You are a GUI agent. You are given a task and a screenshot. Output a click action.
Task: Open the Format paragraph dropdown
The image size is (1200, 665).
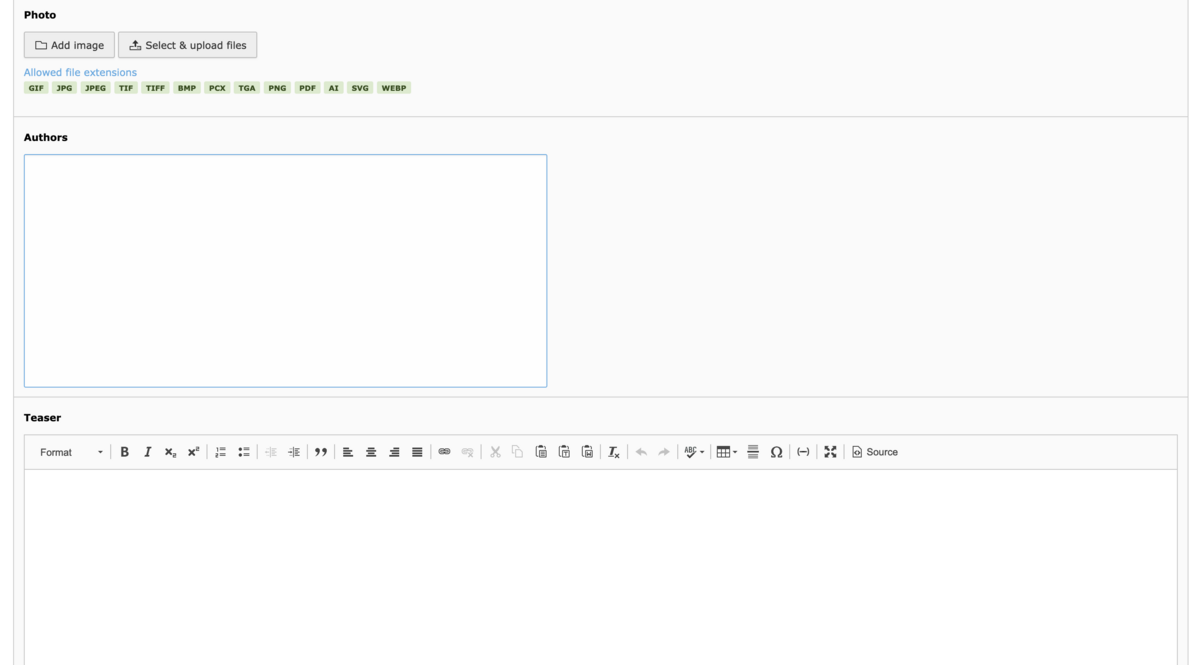point(70,452)
